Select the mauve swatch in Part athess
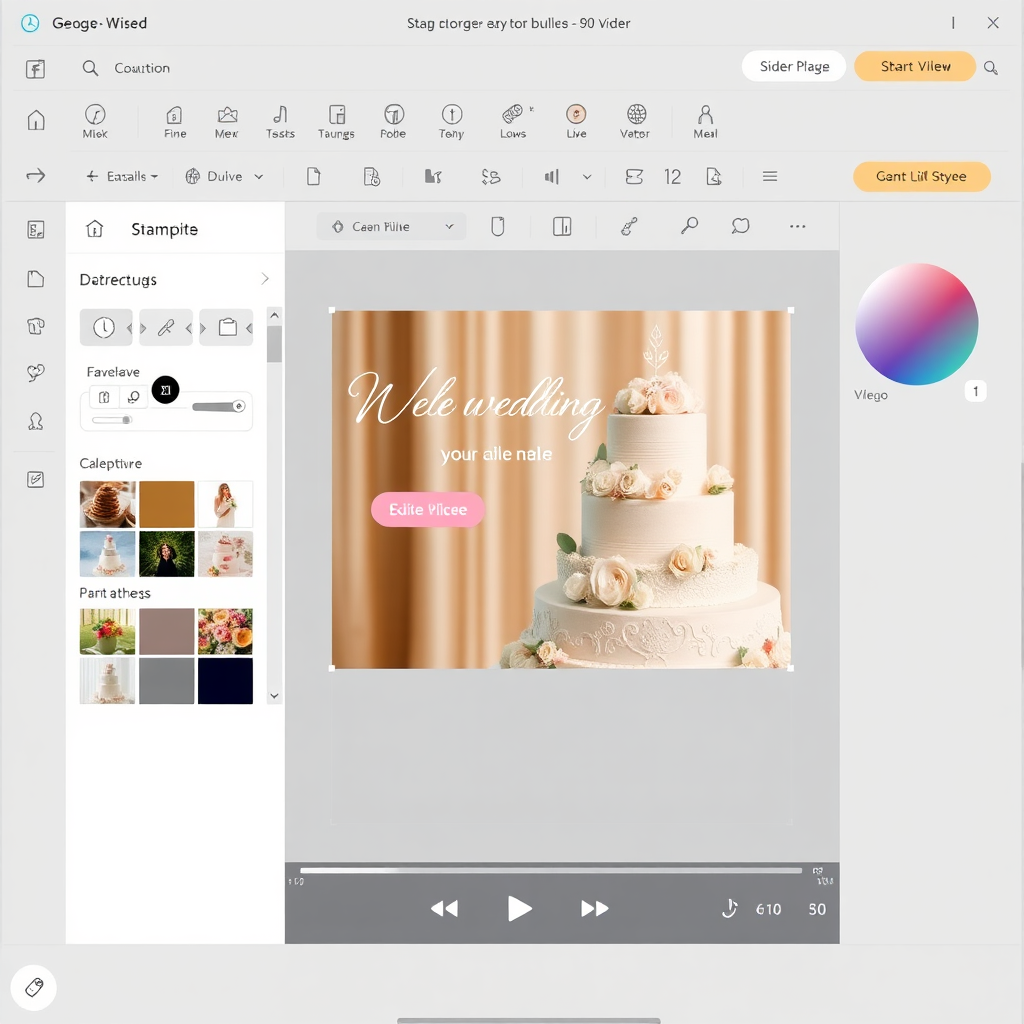The height and width of the screenshot is (1024, 1024). click(x=167, y=631)
